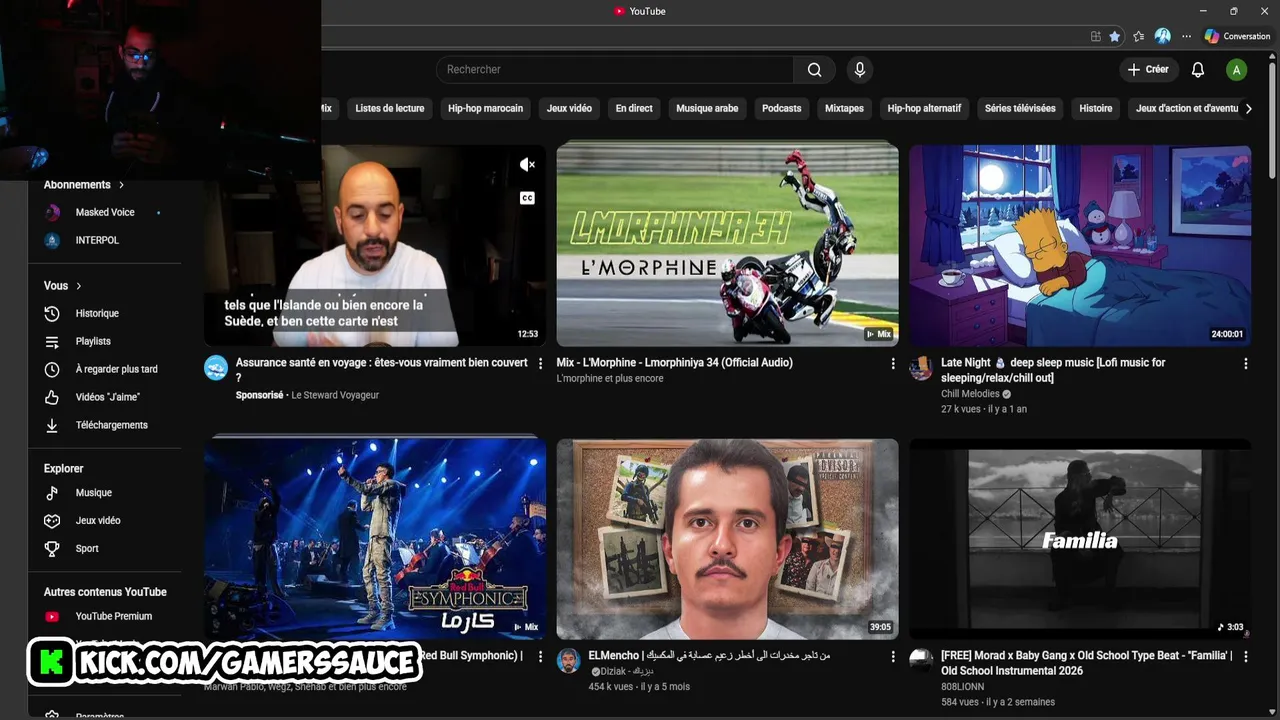Open options menu for Familia beat video
1280x720 pixels.
pyautogui.click(x=1245, y=657)
